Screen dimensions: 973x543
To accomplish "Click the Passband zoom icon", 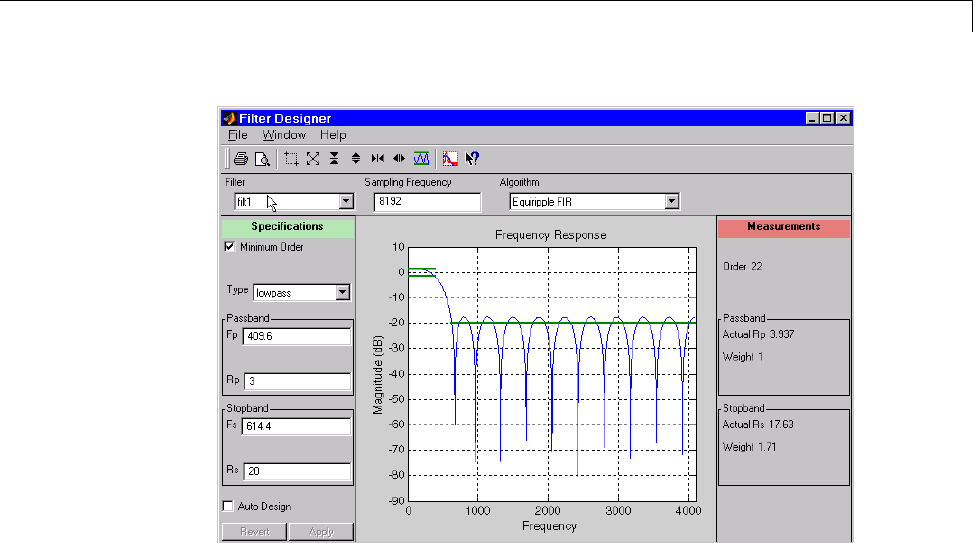I will (421, 158).
